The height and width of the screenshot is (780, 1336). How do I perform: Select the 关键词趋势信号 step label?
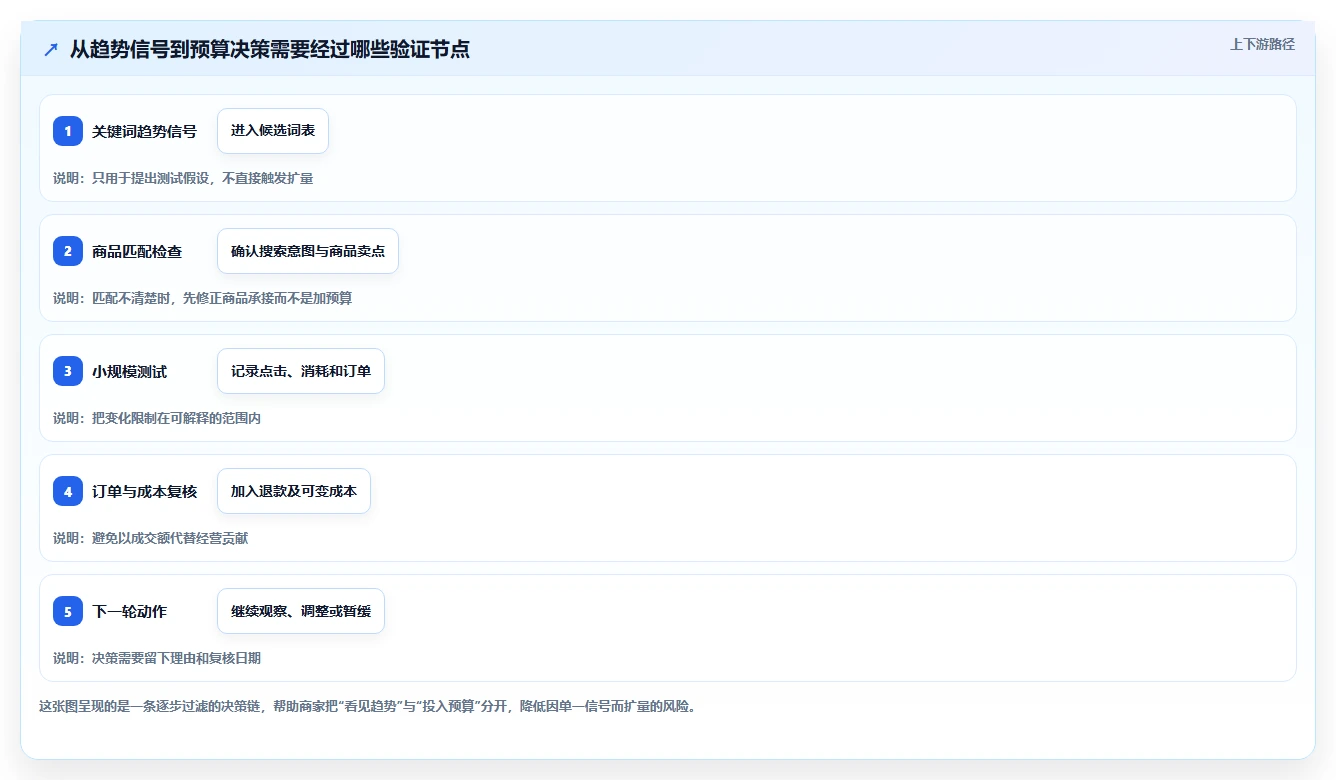pyautogui.click(x=144, y=131)
